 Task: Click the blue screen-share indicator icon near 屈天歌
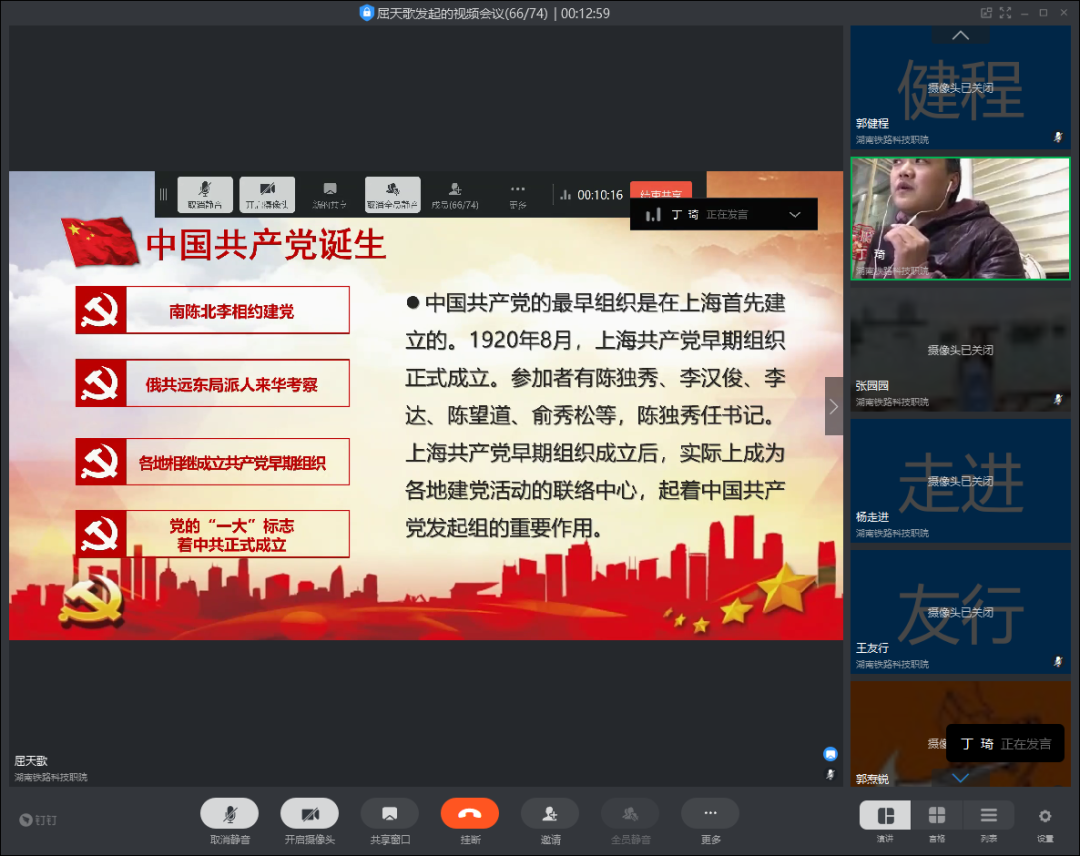831,754
